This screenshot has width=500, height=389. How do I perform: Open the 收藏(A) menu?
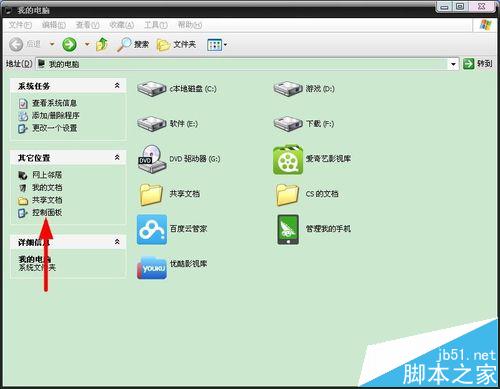[x=122, y=25]
